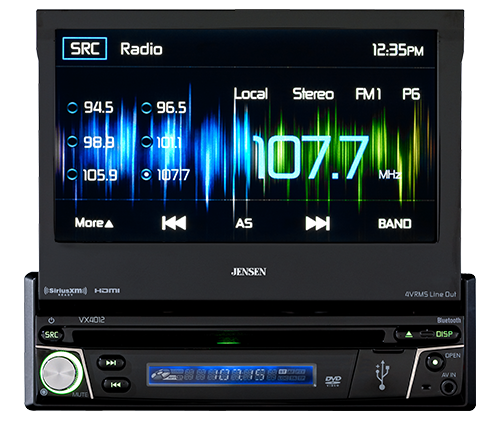Click the faceplate next track button
Image resolution: width=500 pixels, height=421 pixels.
pos(111,363)
